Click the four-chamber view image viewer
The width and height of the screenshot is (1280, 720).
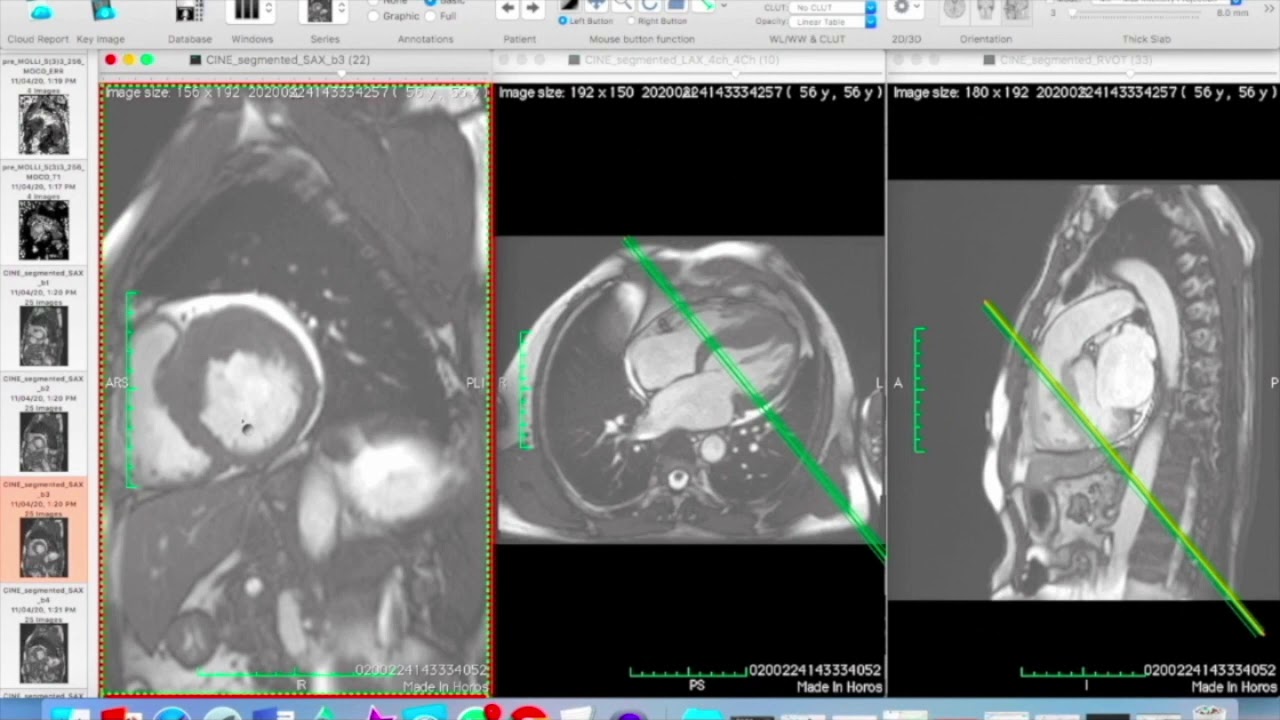click(690, 389)
